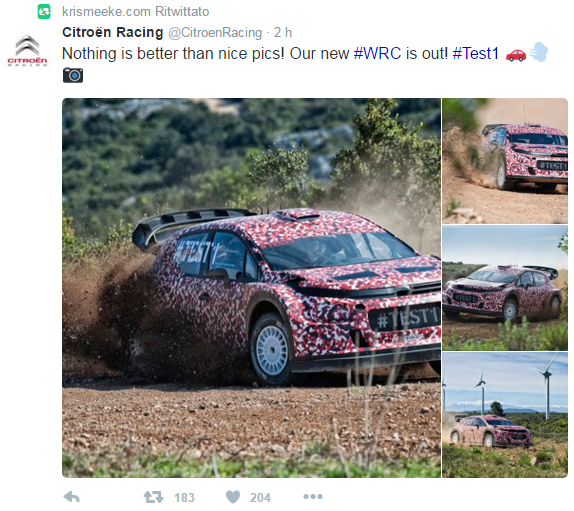This screenshot has width=574, height=511.
Task: Open the @CitroenRacing handle link
Action: [215, 33]
